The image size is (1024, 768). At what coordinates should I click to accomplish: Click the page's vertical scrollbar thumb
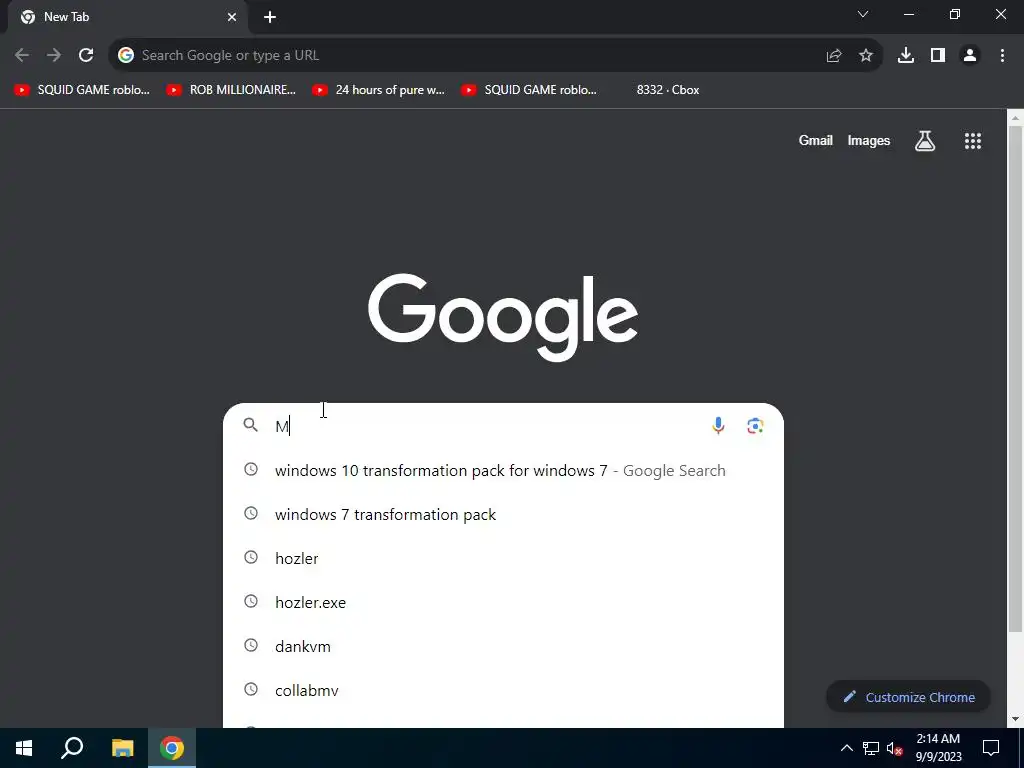coord(1014,379)
